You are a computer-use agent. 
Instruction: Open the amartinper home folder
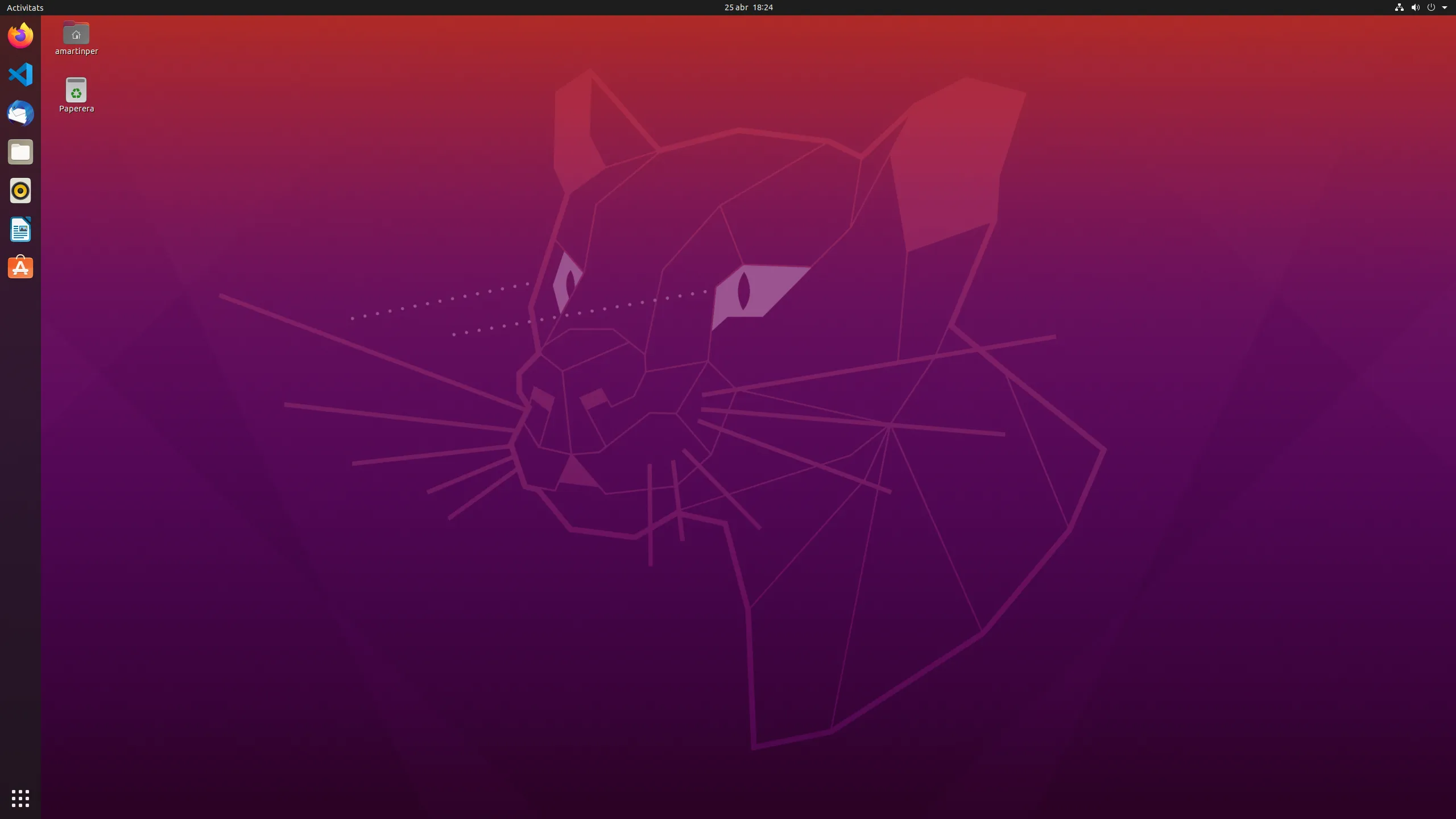[x=76, y=32]
